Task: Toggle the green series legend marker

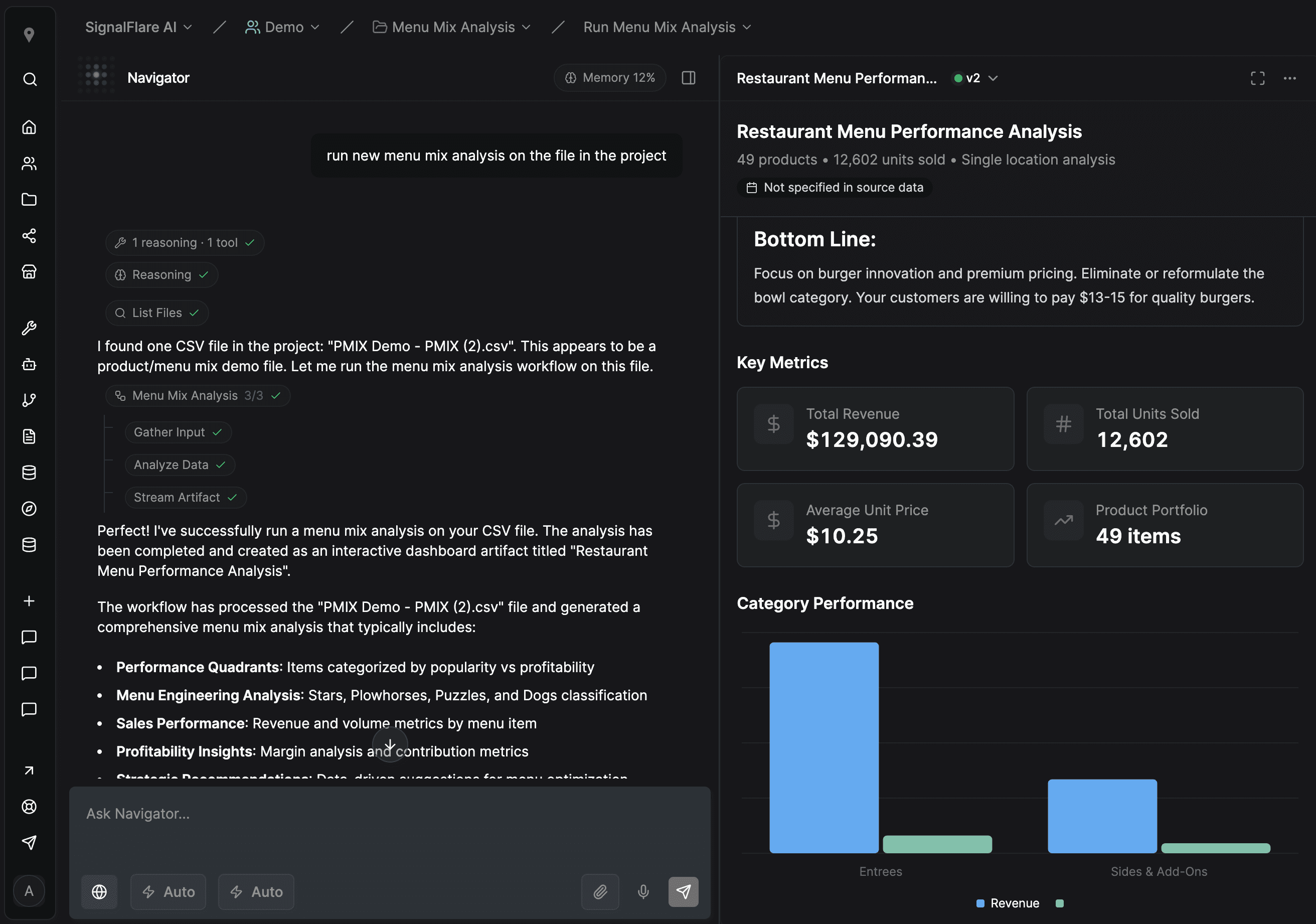Action: click(x=1059, y=903)
